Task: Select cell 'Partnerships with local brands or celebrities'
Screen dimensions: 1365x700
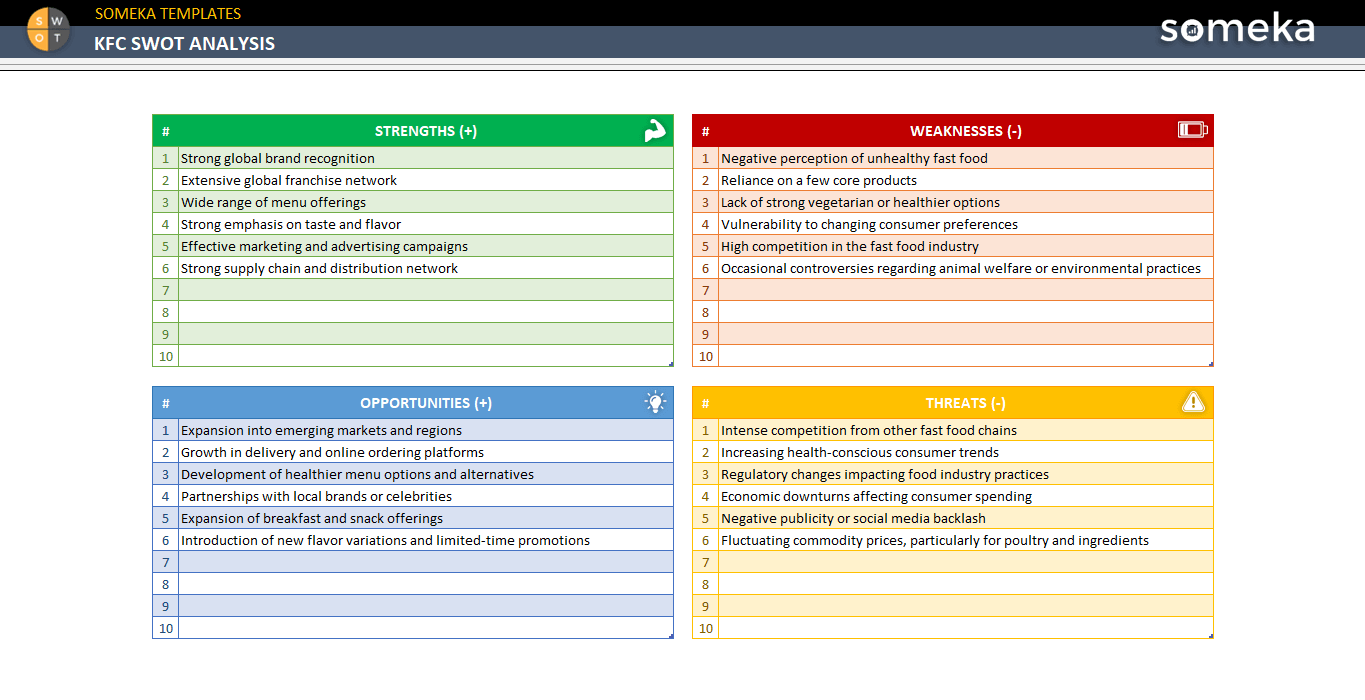Action: coord(426,496)
